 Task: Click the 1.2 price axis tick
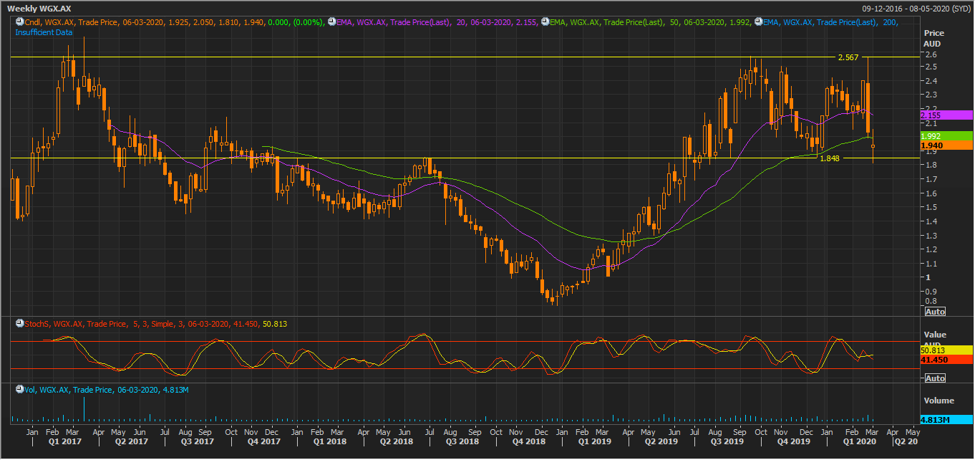coord(930,249)
